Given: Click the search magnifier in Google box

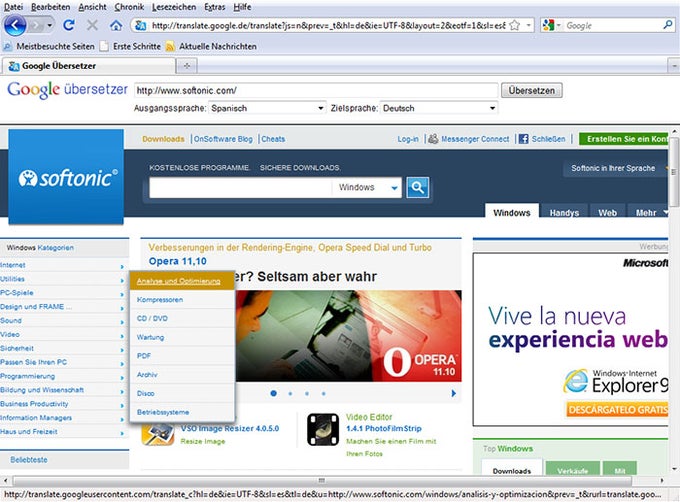Looking at the screenshot, I should pyautogui.click(x=668, y=25).
